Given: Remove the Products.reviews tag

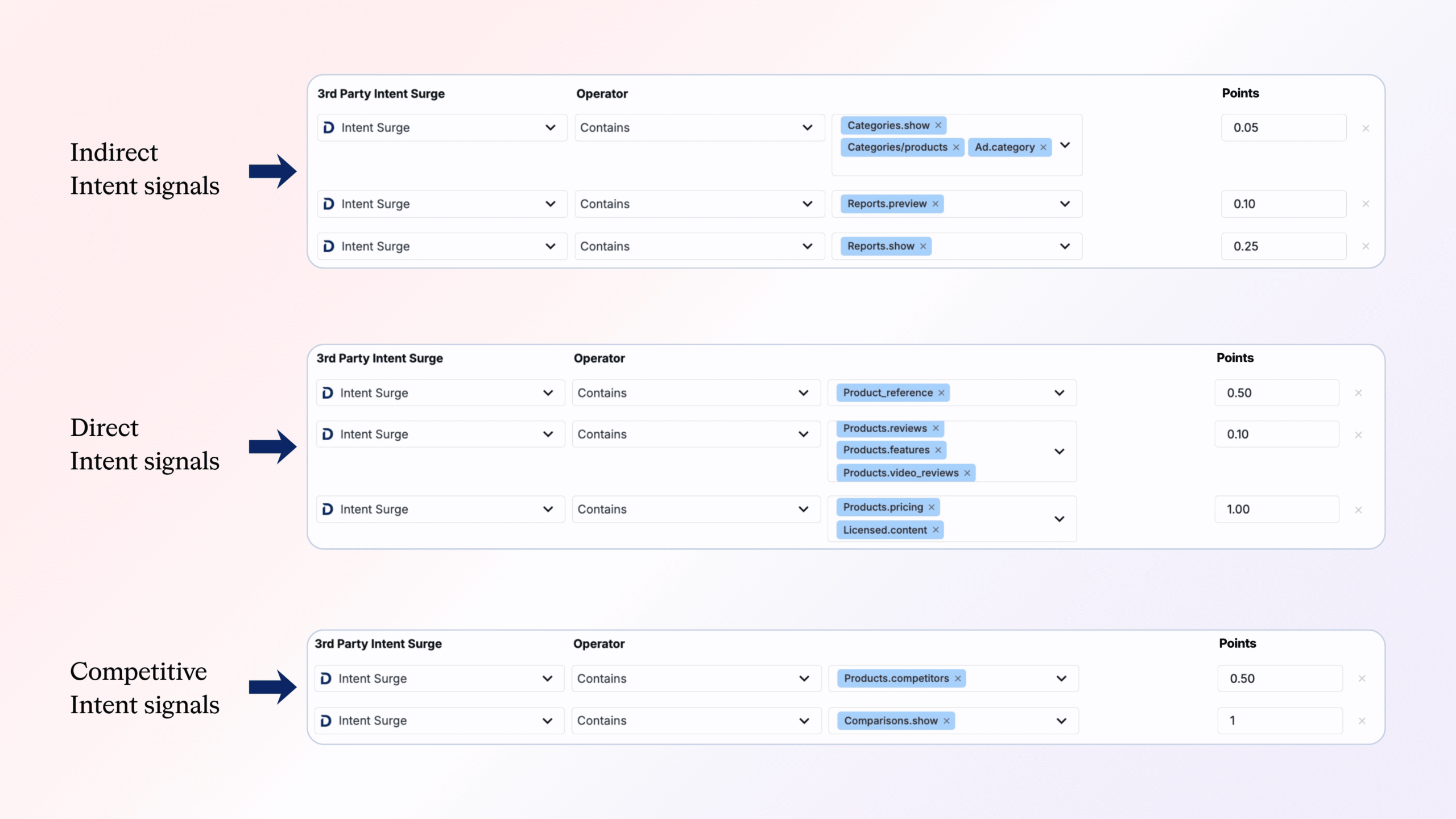Looking at the screenshot, I should coord(936,428).
